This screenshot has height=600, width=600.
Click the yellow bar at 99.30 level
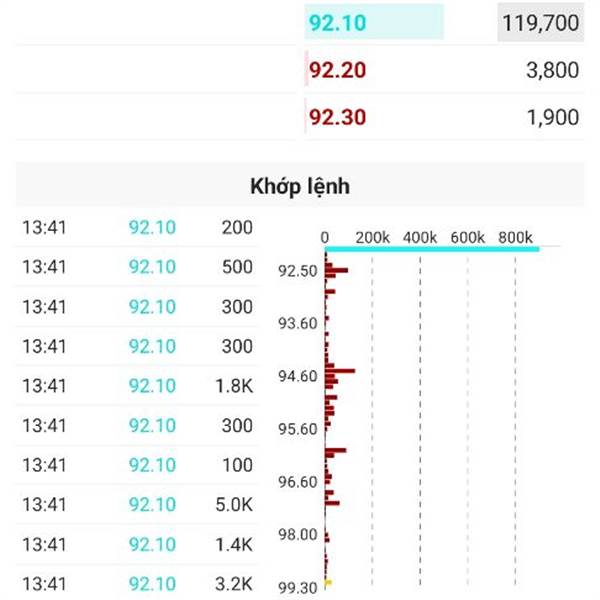[328, 582]
